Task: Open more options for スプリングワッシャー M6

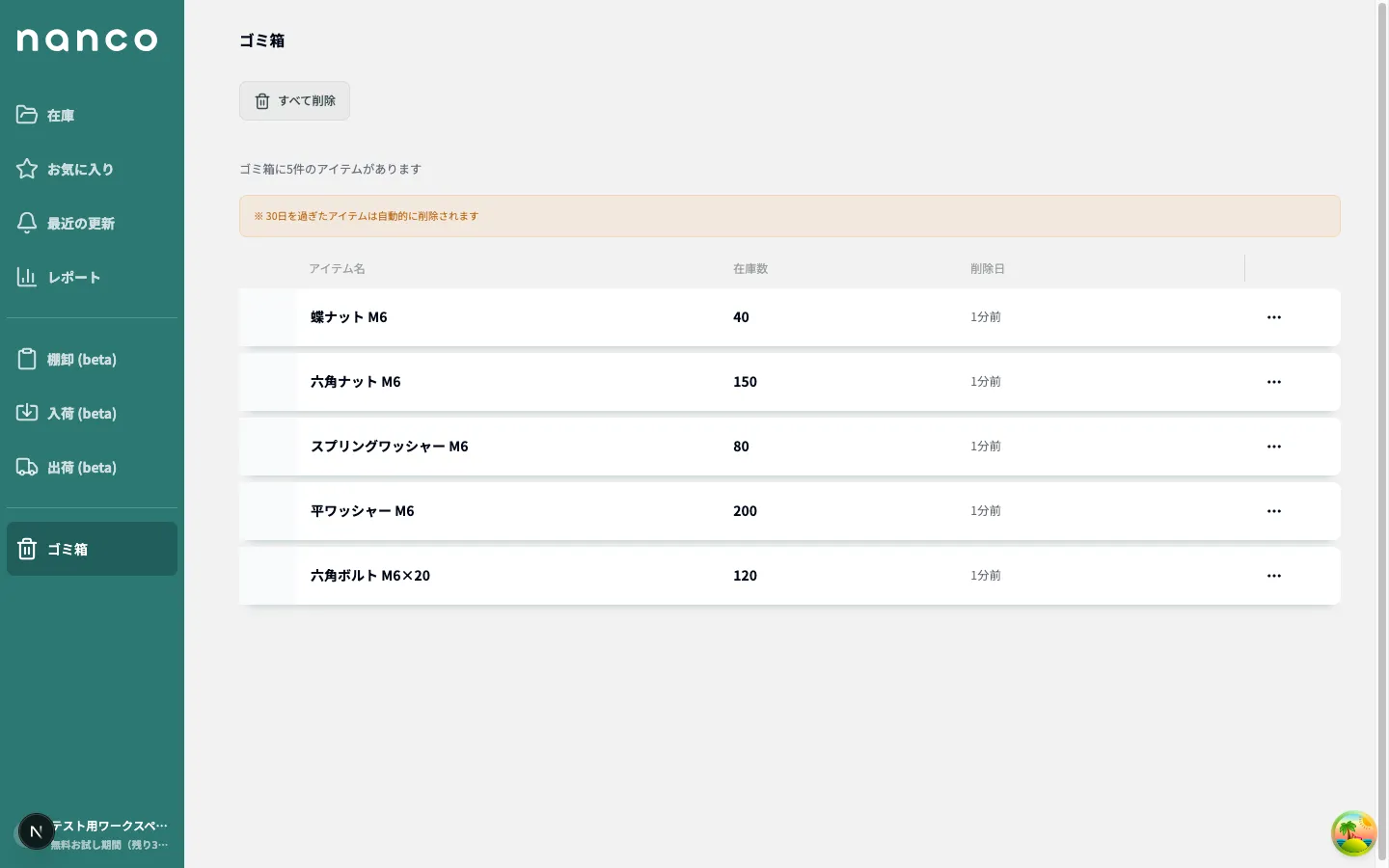Action: 1274,447
